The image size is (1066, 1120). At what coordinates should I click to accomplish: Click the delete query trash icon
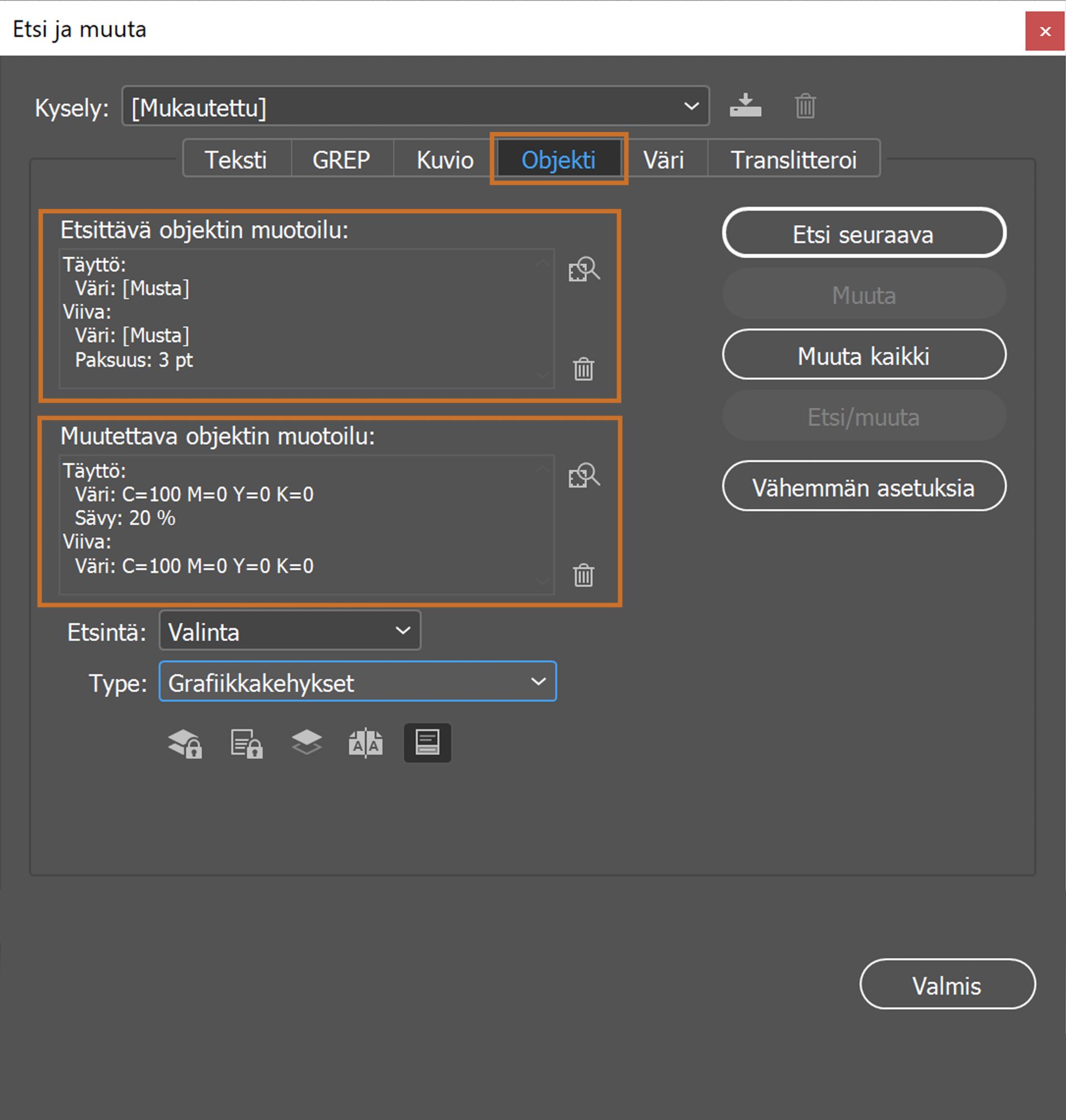click(804, 106)
